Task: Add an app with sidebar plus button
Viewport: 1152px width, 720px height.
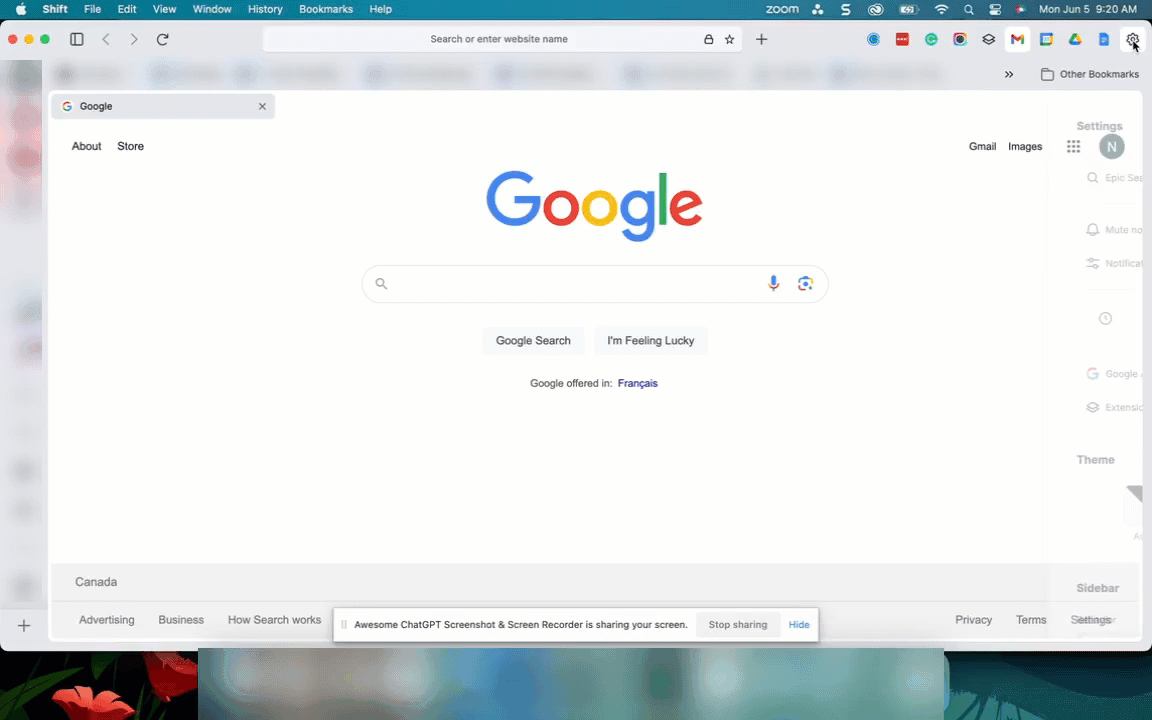Action: pyautogui.click(x=24, y=625)
